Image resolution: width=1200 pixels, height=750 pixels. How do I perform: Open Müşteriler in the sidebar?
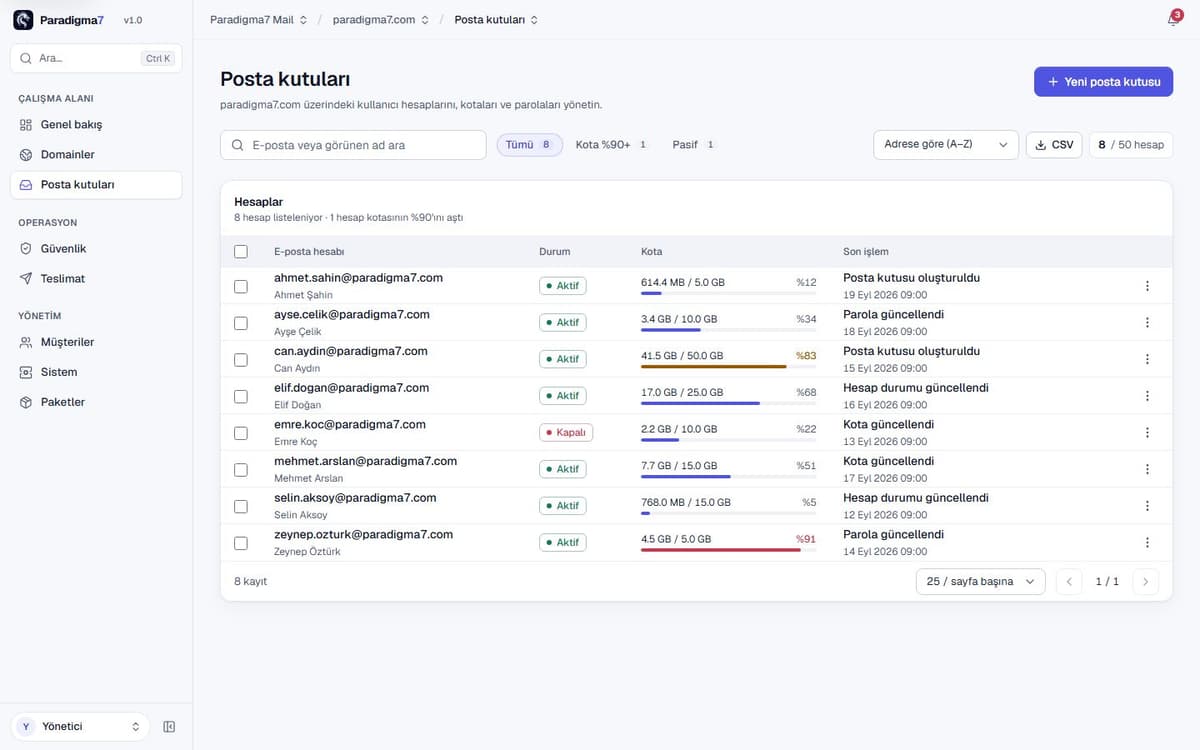[96, 342]
